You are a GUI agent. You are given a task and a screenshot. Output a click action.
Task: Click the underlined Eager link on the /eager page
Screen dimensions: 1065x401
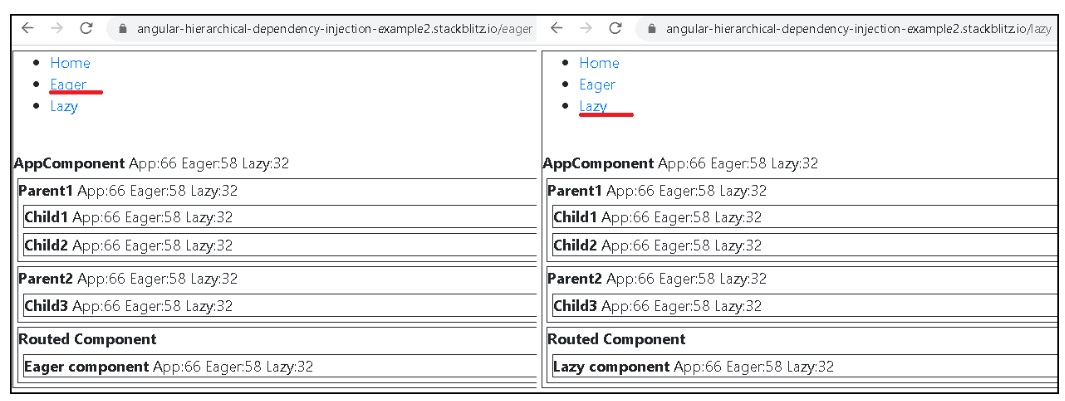click(x=68, y=85)
